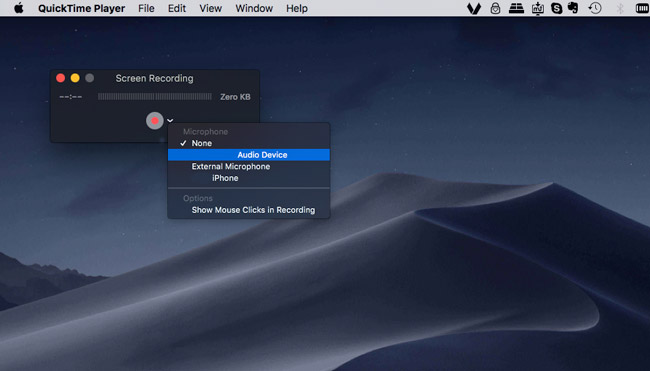Open the File menu

pyautogui.click(x=146, y=8)
